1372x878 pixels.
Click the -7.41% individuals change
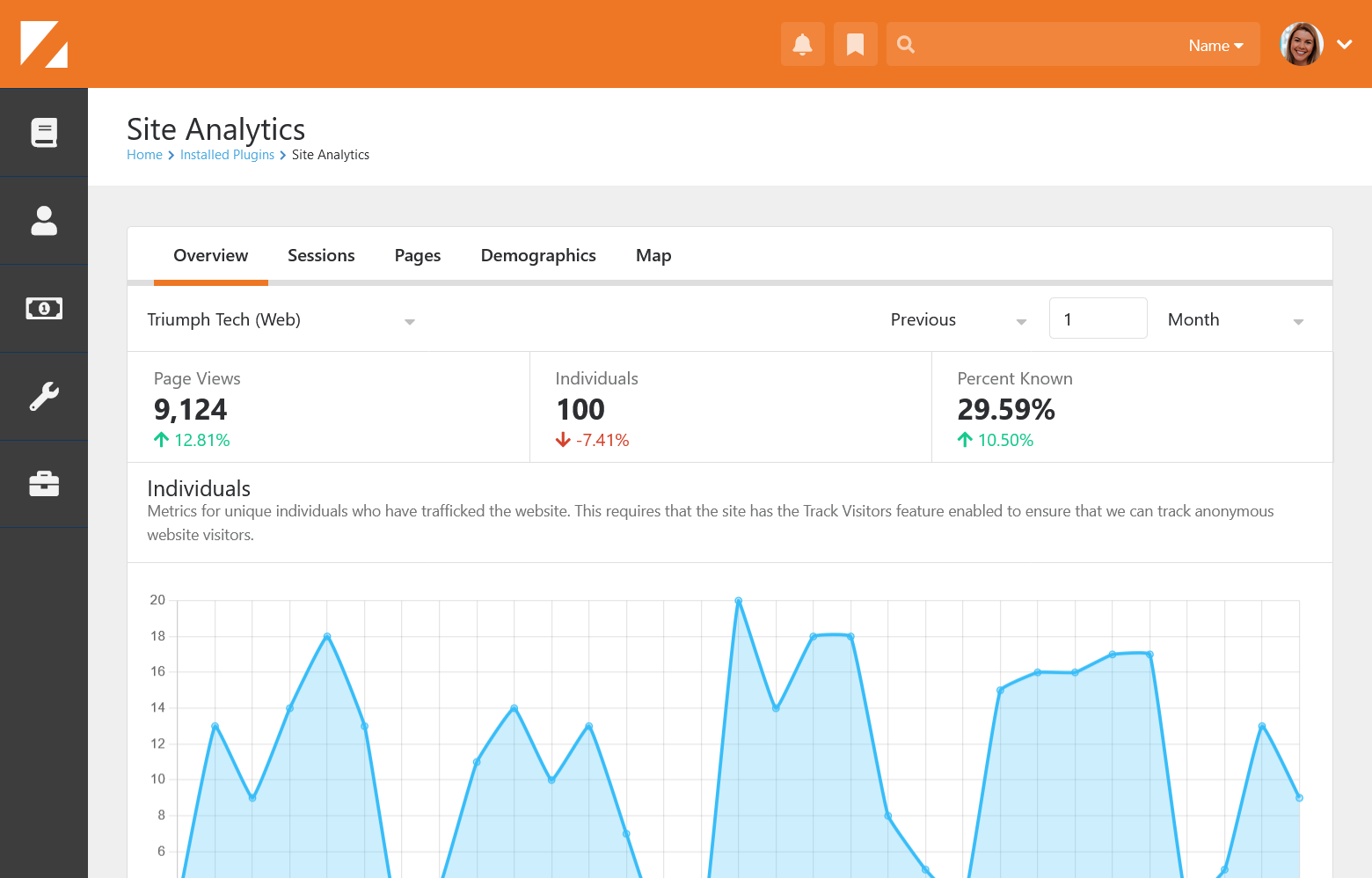pyautogui.click(x=593, y=440)
